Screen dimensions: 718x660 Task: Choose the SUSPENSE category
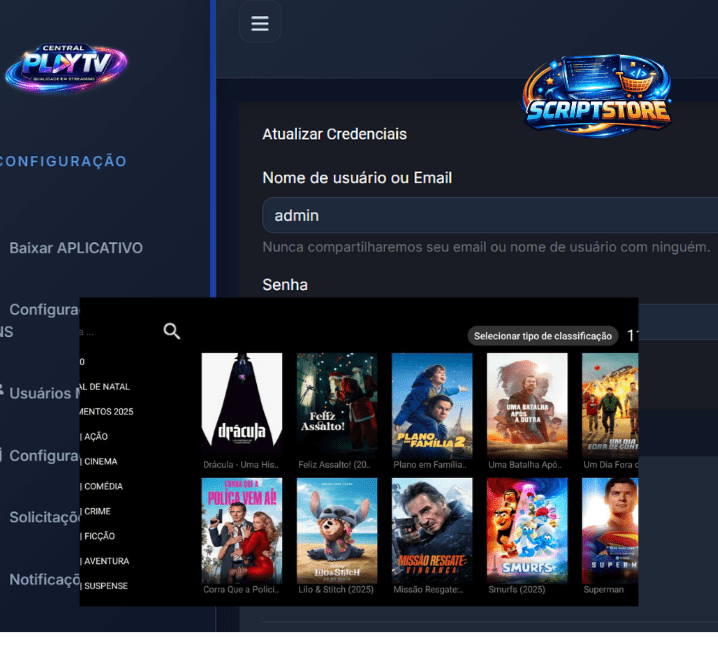coord(105,586)
